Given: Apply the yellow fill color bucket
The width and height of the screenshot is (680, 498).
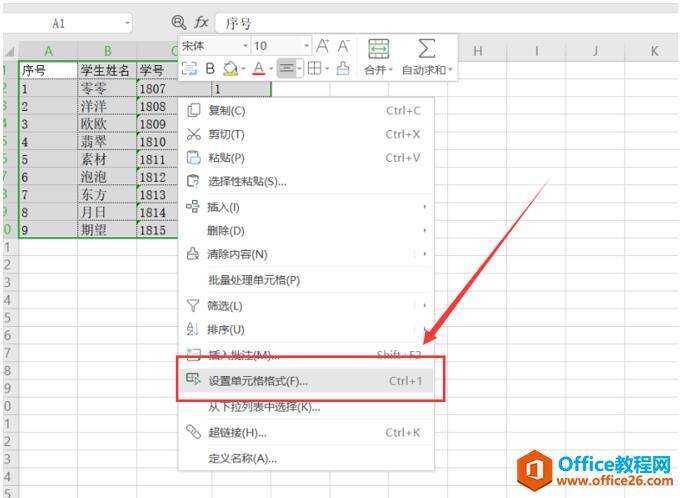Looking at the screenshot, I should tap(230, 68).
